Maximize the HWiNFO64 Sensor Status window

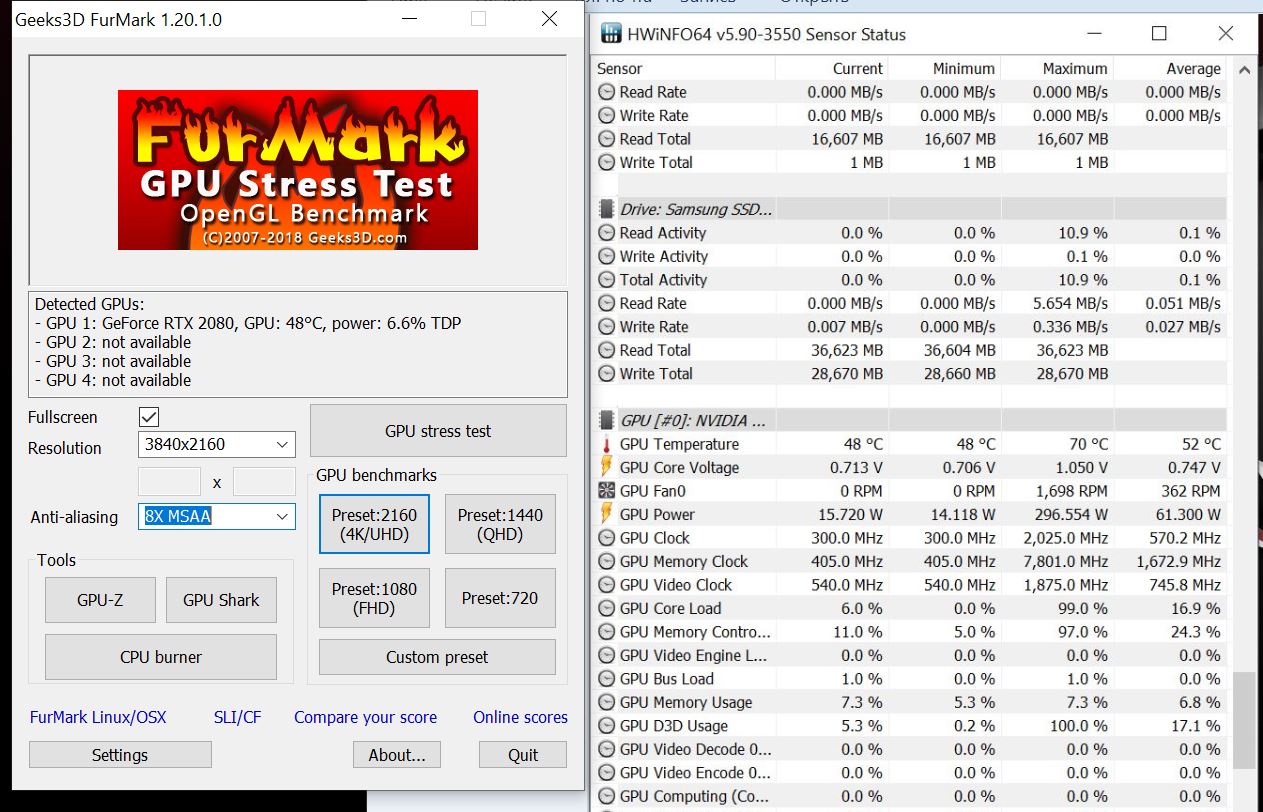1159,34
